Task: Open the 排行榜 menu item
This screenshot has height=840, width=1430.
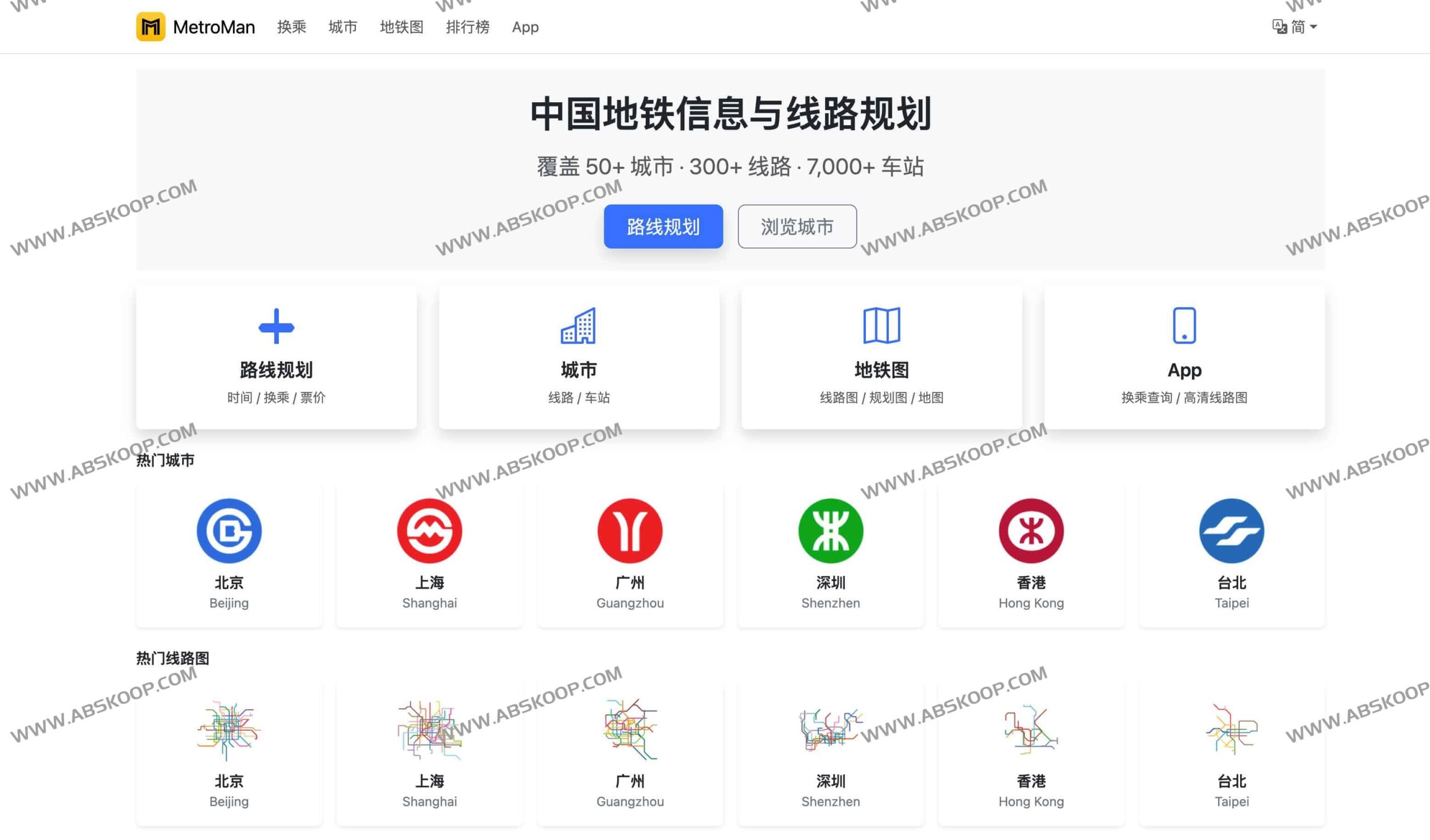Action: [469, 27]
